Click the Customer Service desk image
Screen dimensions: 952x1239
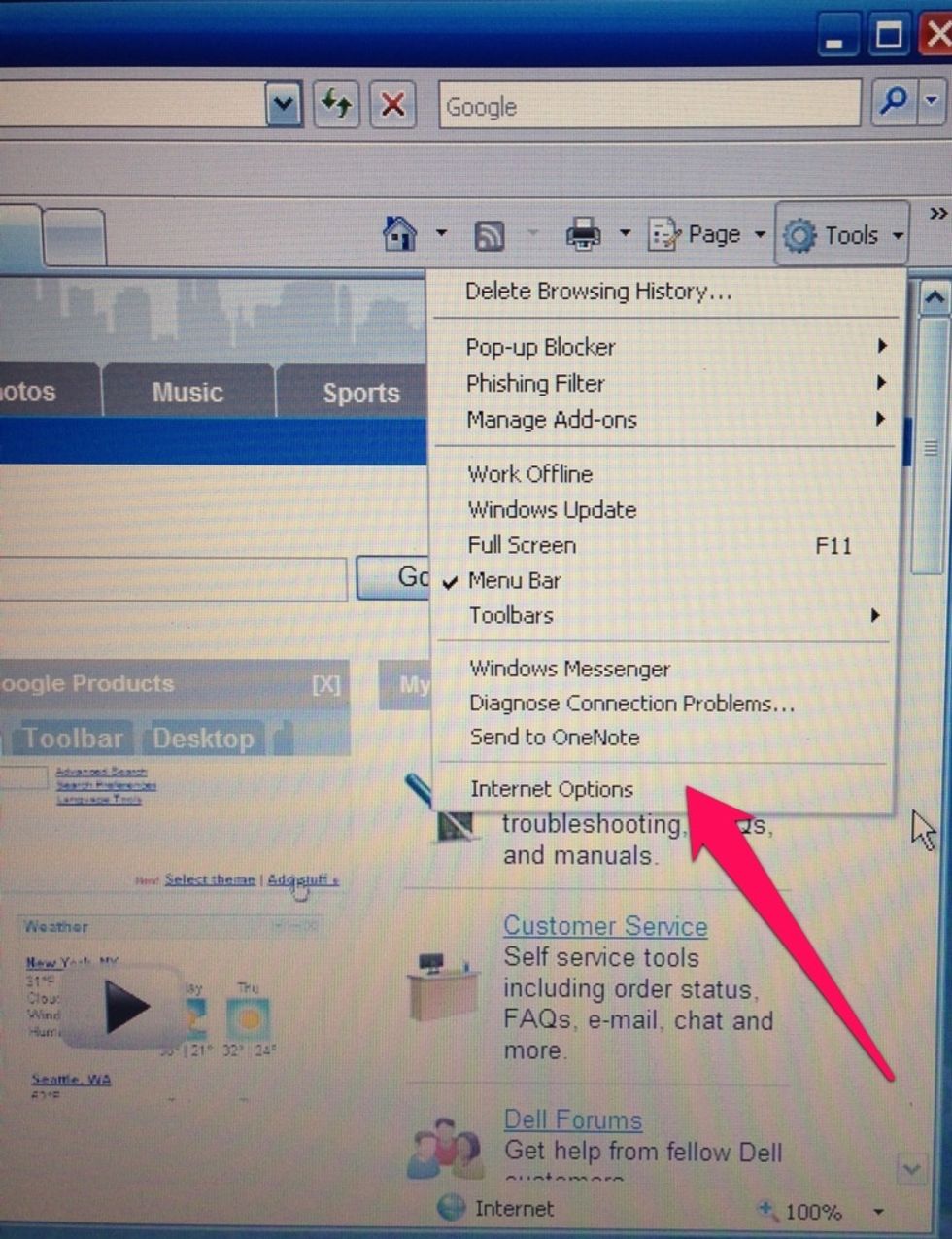click(x=442, y=986)
